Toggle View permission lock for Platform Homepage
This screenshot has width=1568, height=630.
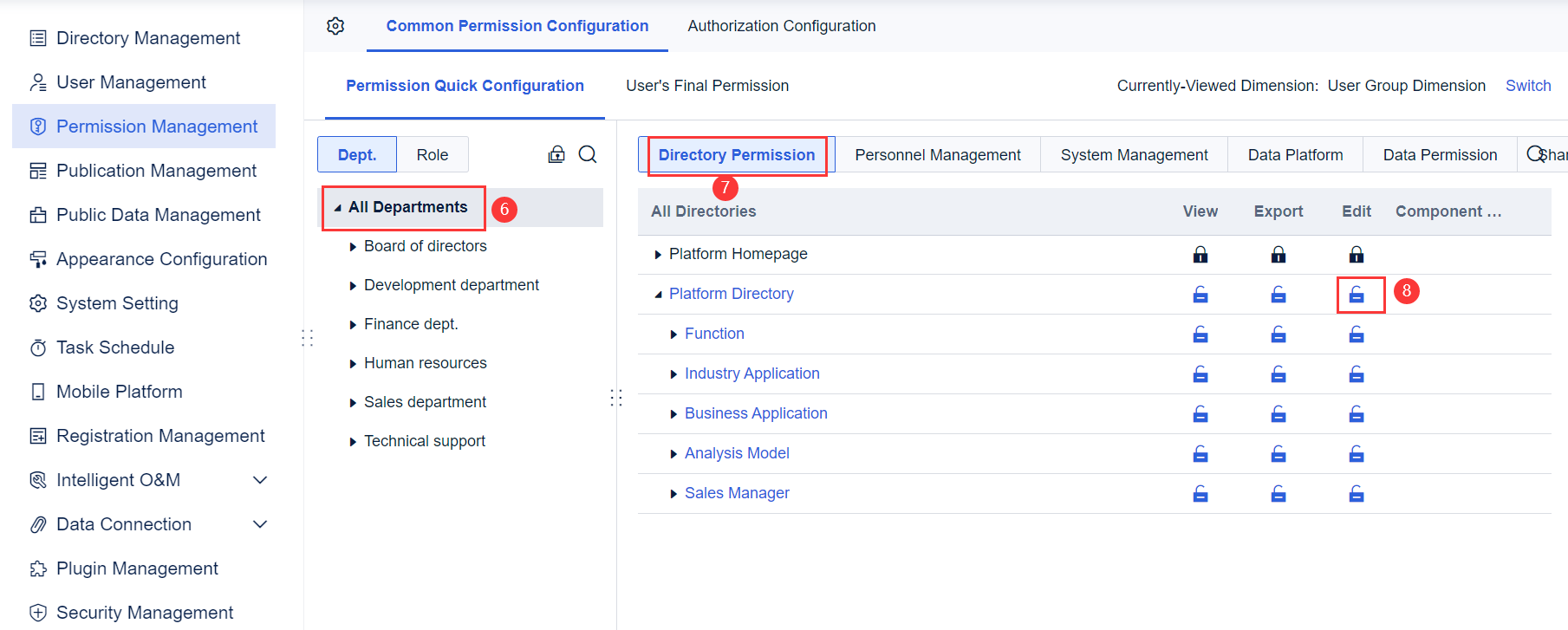(1200, 255)
